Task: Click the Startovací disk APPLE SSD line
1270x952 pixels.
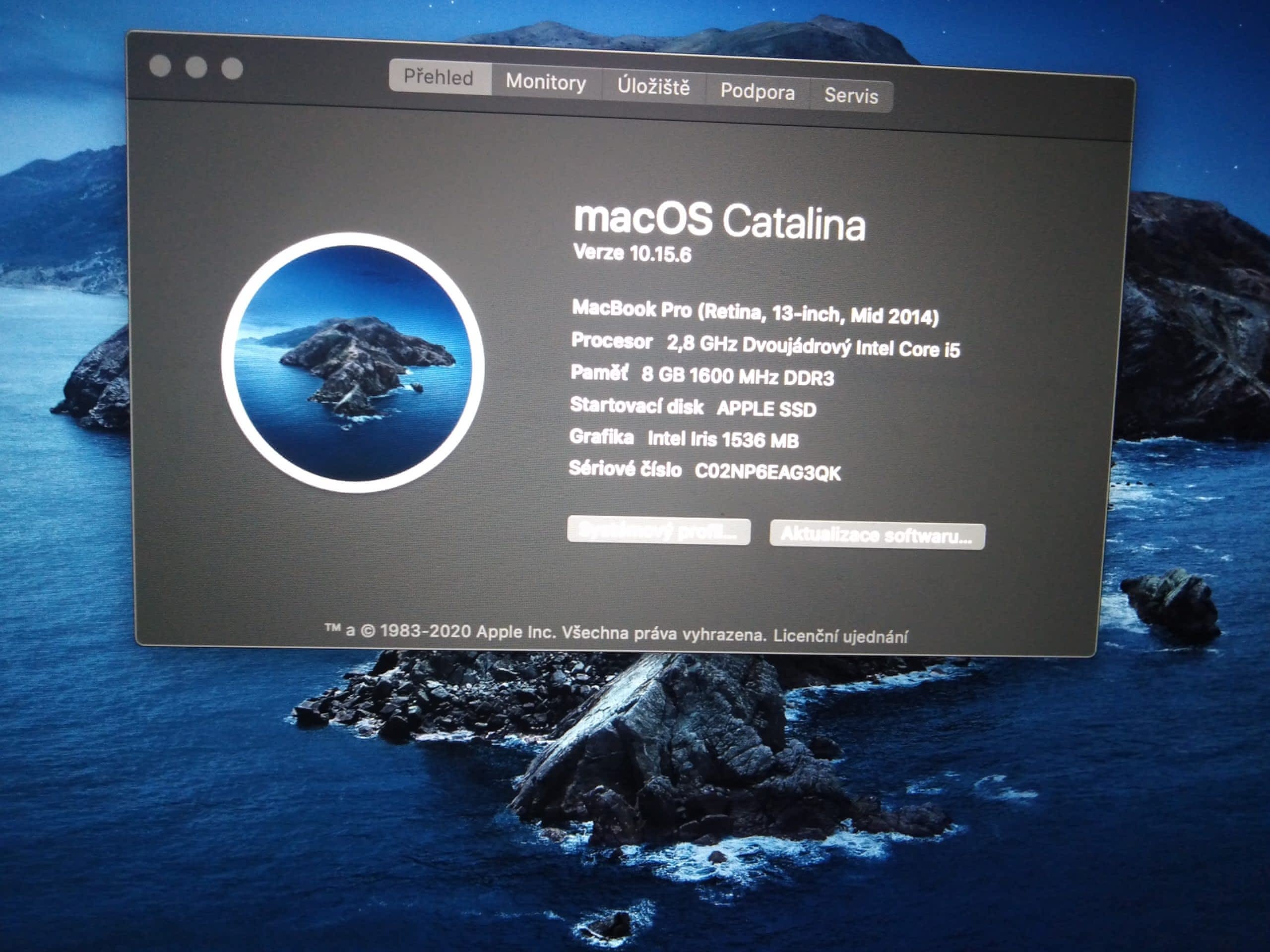Action: [693, 407]
